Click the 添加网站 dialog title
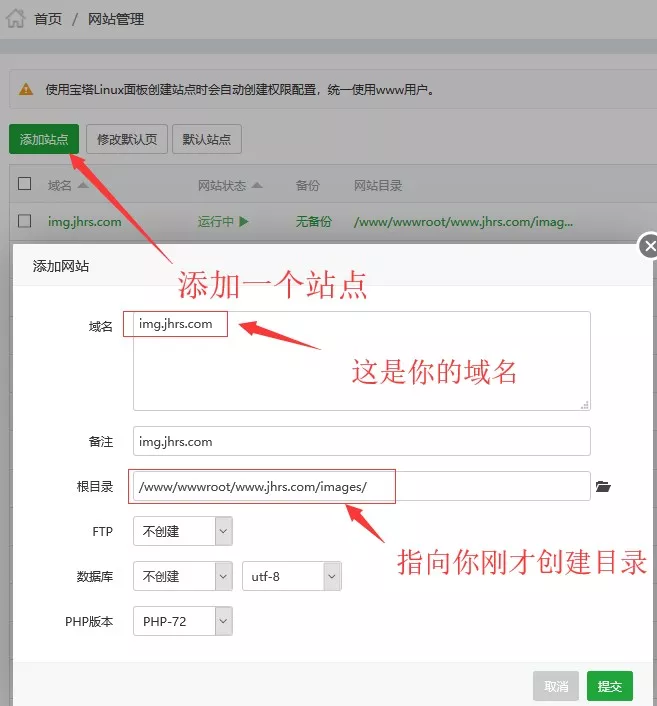Image resolution: width=657 pixels, height=706 pixels. pos(61,266)
